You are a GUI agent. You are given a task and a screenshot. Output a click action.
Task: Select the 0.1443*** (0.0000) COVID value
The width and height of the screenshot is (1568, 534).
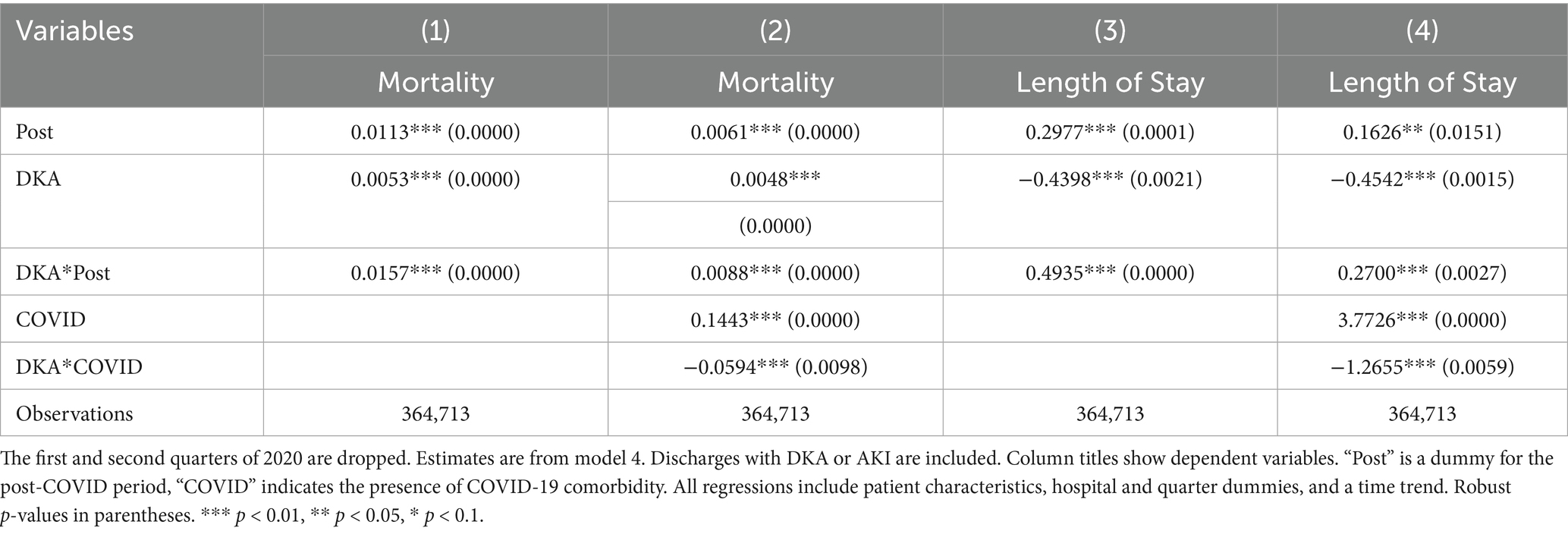[x=775, y=319]
